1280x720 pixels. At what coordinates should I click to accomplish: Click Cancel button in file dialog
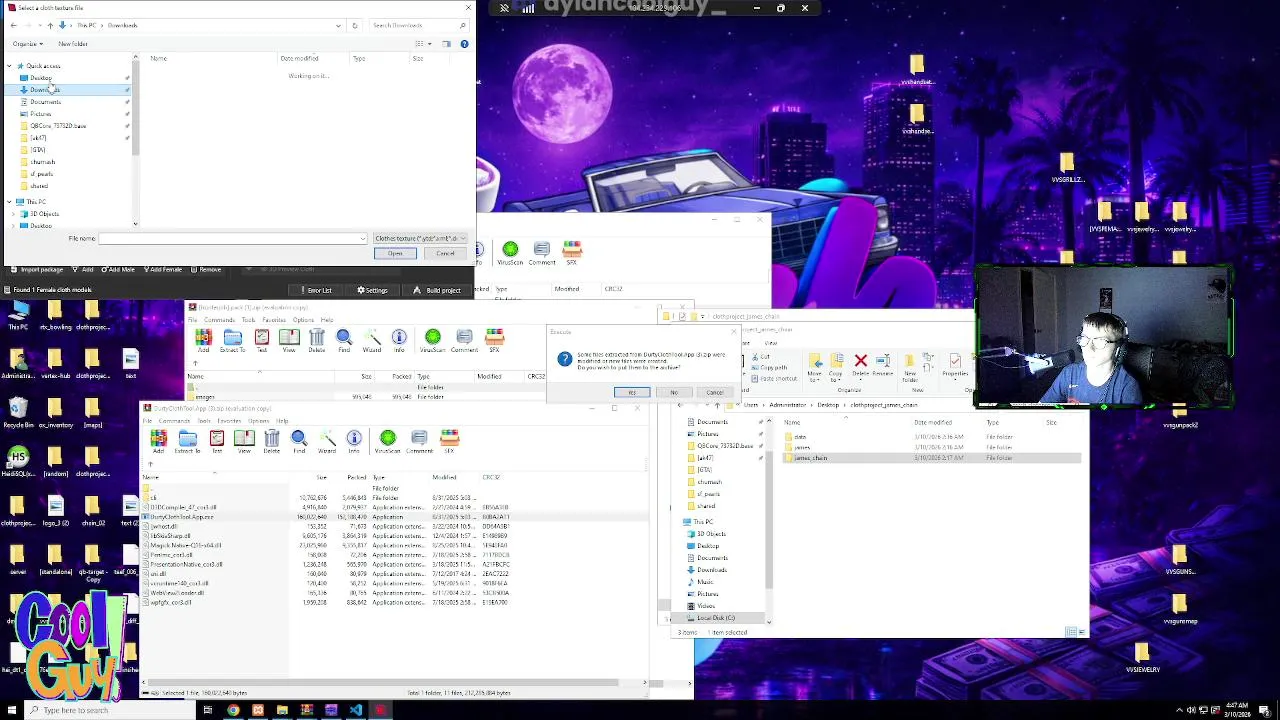click(x=445, y=253)
